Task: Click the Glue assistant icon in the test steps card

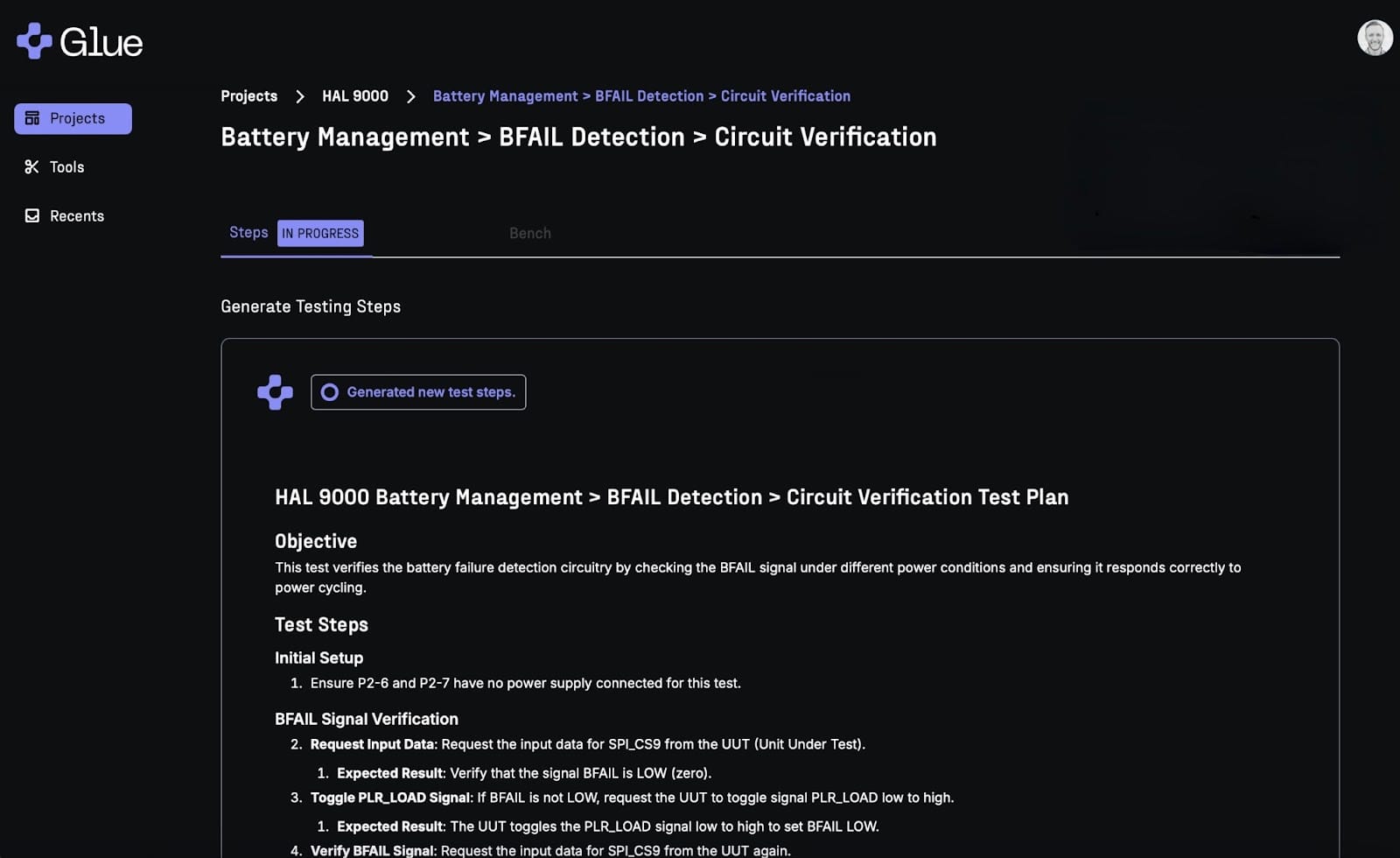Action: click(275, 392)
